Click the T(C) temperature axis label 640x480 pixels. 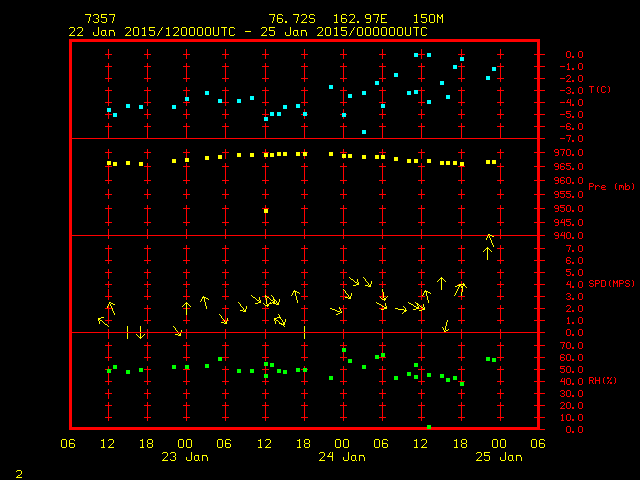(600, 90)
